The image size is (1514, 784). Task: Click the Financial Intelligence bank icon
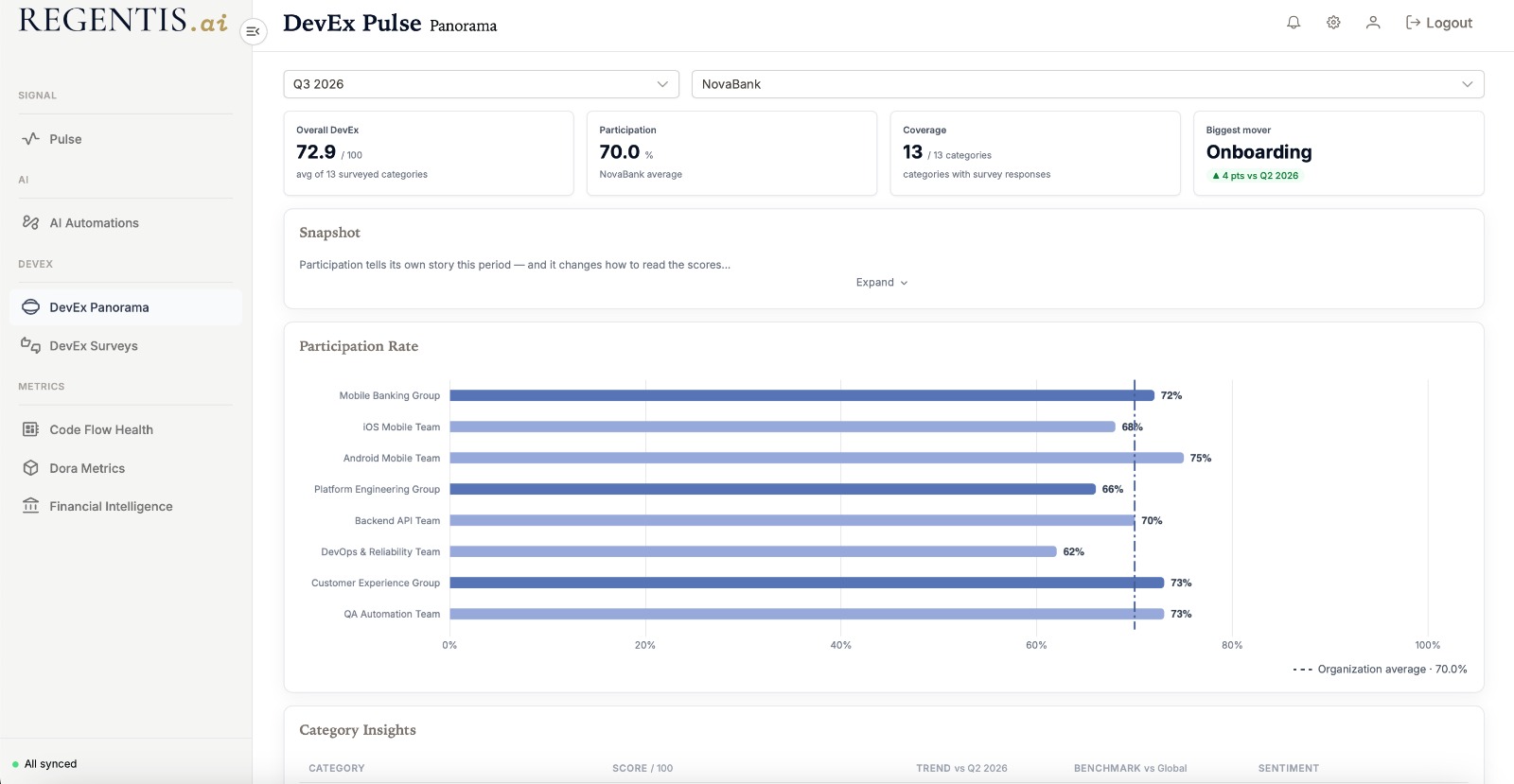(30, 506)
